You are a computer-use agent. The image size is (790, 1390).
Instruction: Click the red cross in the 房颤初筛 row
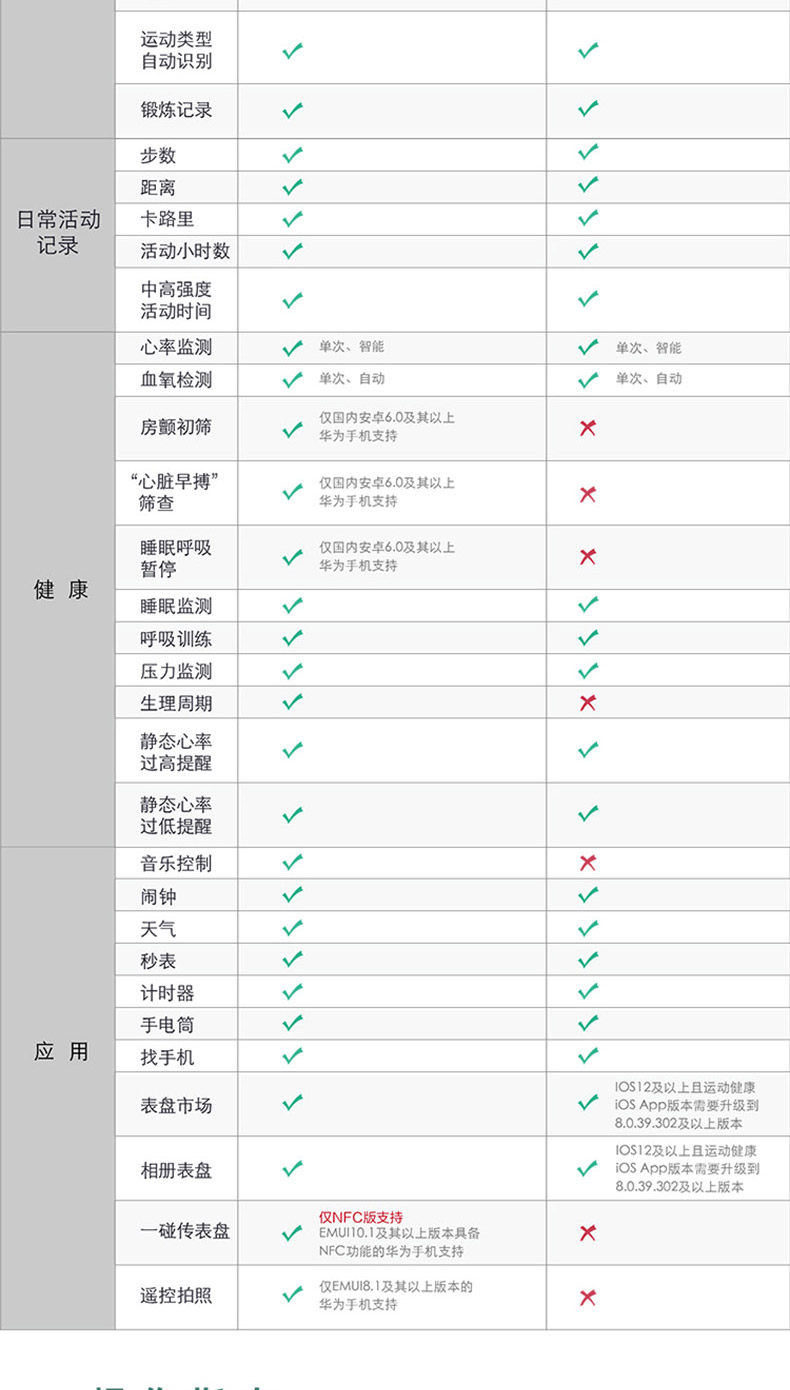[588, 428]
